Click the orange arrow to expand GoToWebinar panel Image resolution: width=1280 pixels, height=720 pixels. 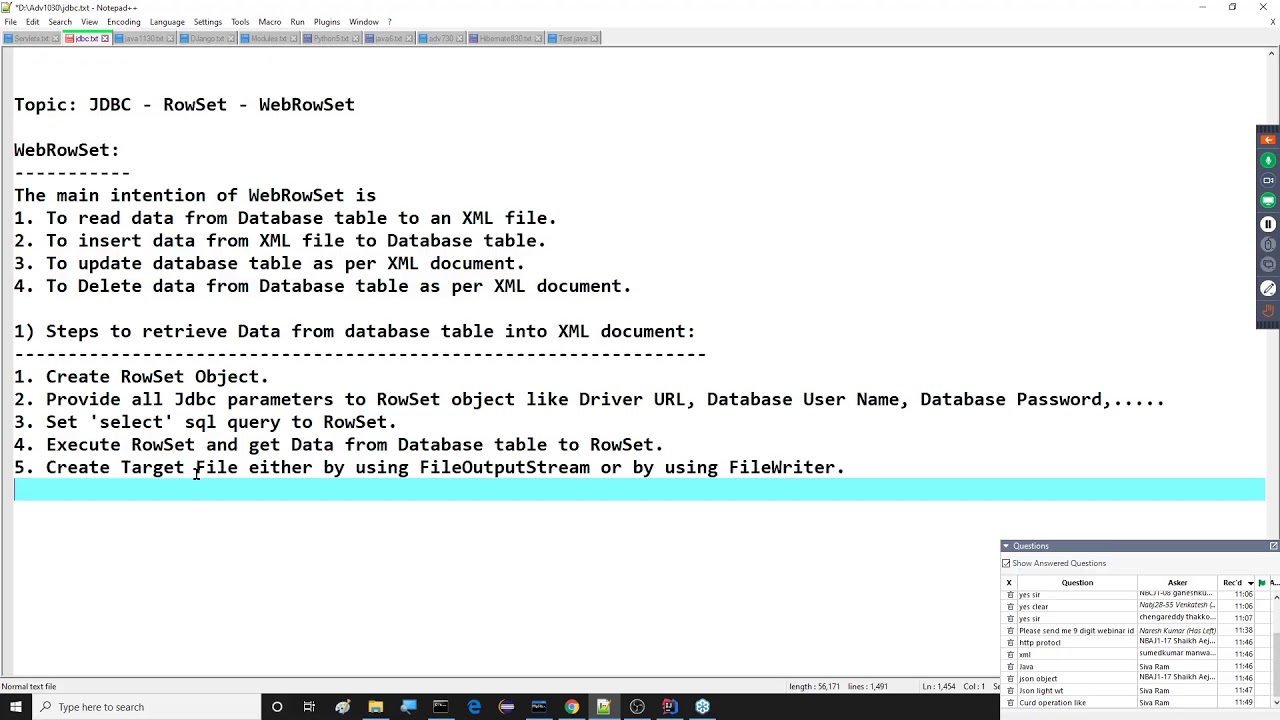point(1268,139)
